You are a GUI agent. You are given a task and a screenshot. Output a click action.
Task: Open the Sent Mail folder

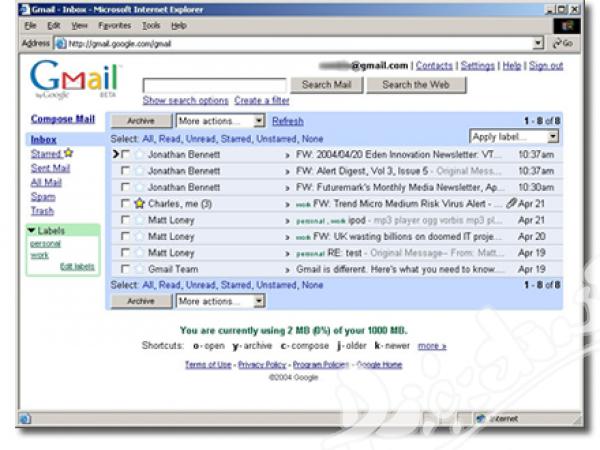(50, 168)
